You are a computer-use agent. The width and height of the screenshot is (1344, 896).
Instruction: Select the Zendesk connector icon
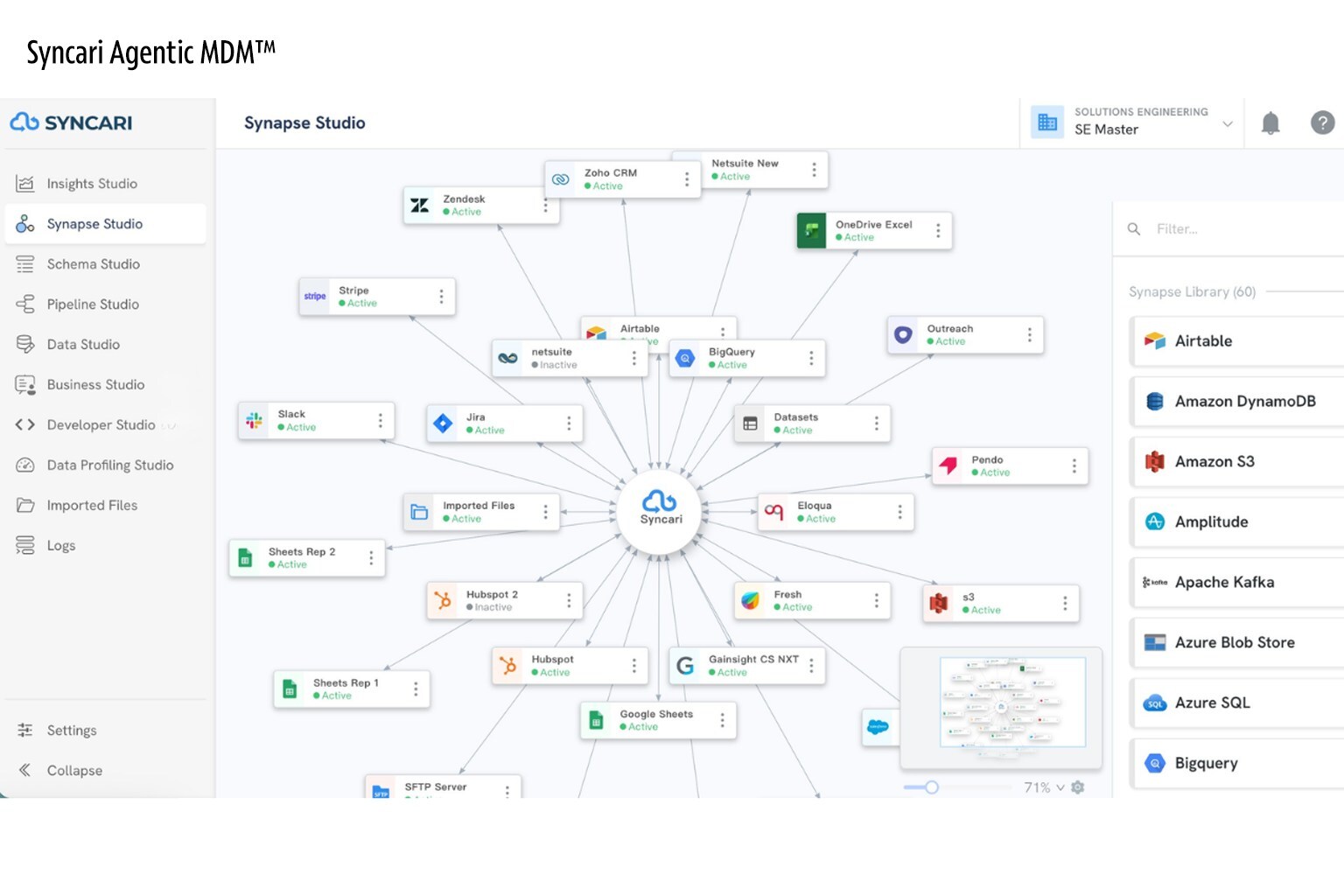coord(420,206)
